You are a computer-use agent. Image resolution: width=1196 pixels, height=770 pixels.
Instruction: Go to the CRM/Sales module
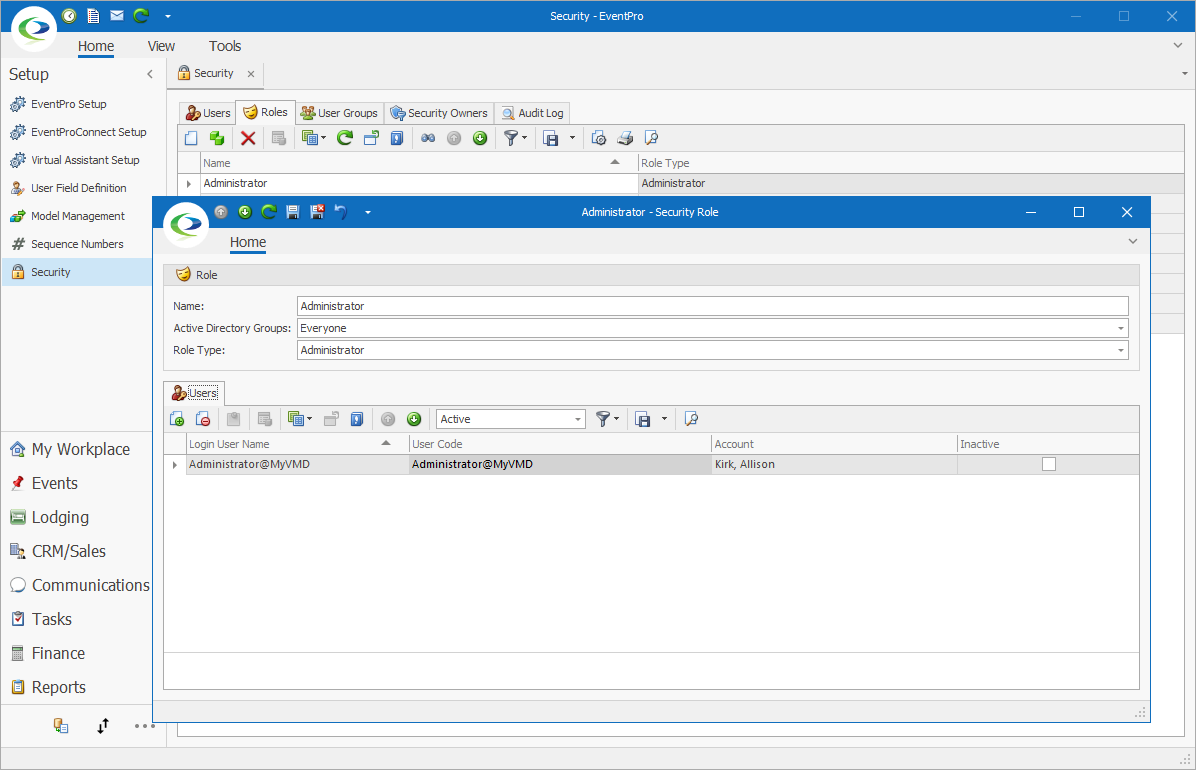coord(69,551)
